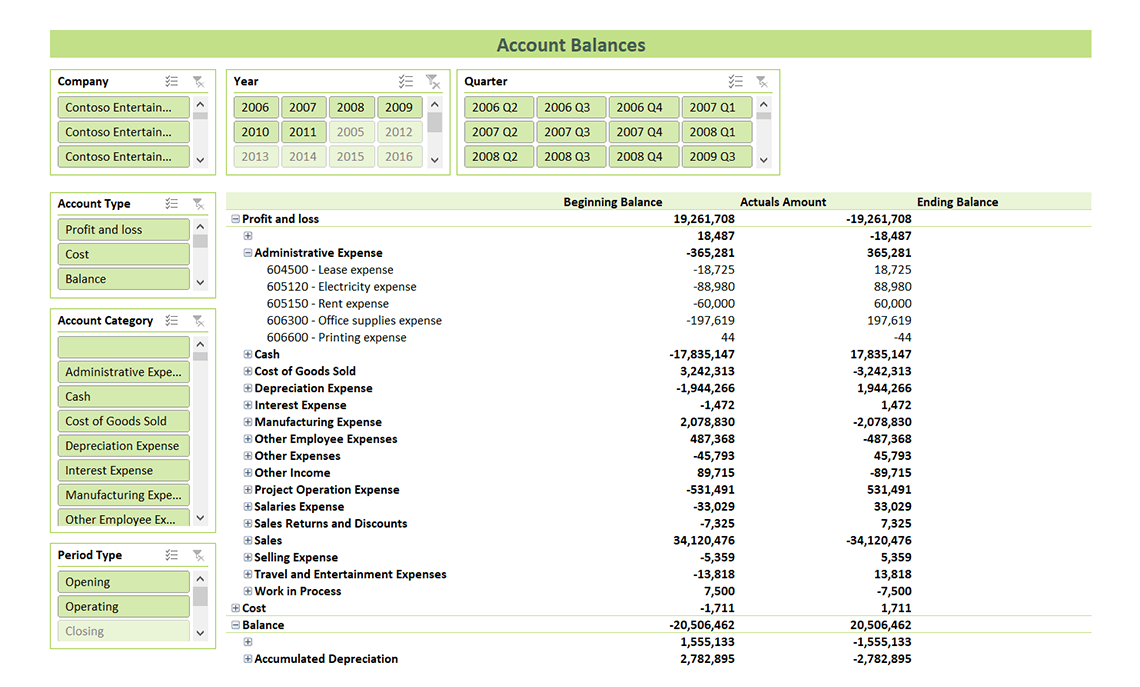The image size is (1140, 687).
Task: Filter by Balance account type
Action: pyautogui.click(x=124, y=278)
